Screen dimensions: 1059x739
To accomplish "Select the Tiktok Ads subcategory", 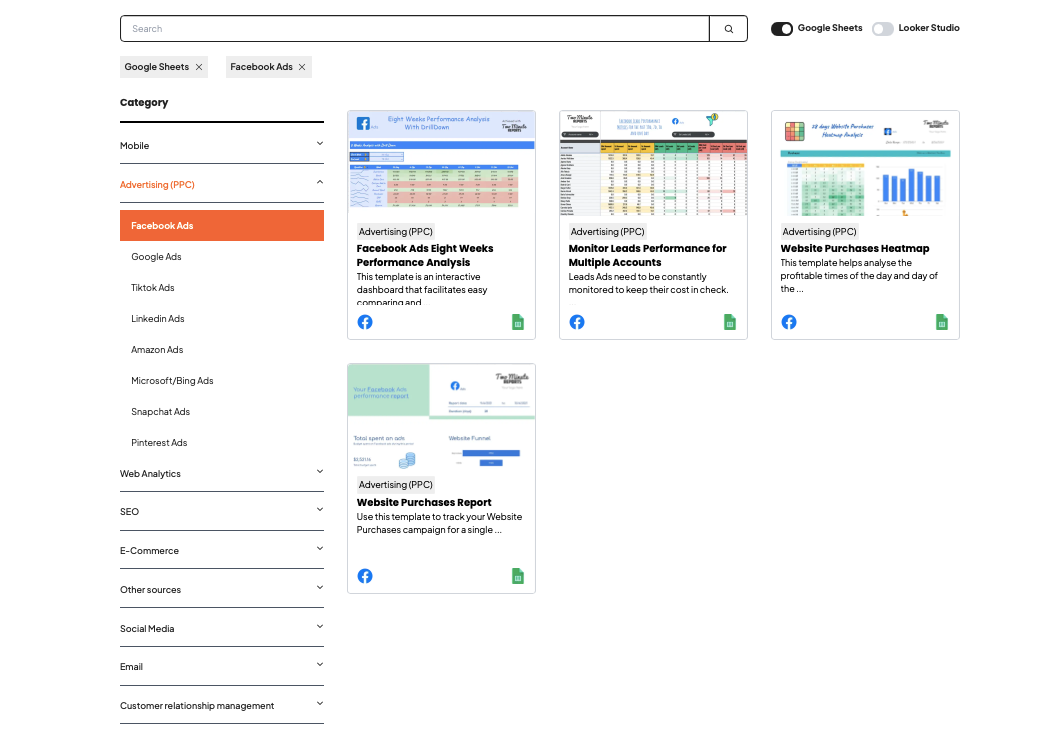I will tap(153, 288).
